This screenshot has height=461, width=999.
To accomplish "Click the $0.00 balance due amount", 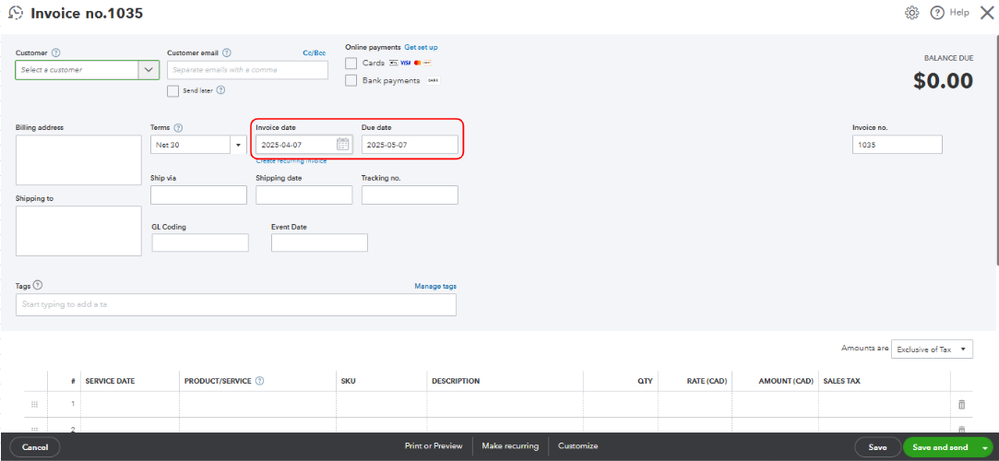I will [943, 81].
